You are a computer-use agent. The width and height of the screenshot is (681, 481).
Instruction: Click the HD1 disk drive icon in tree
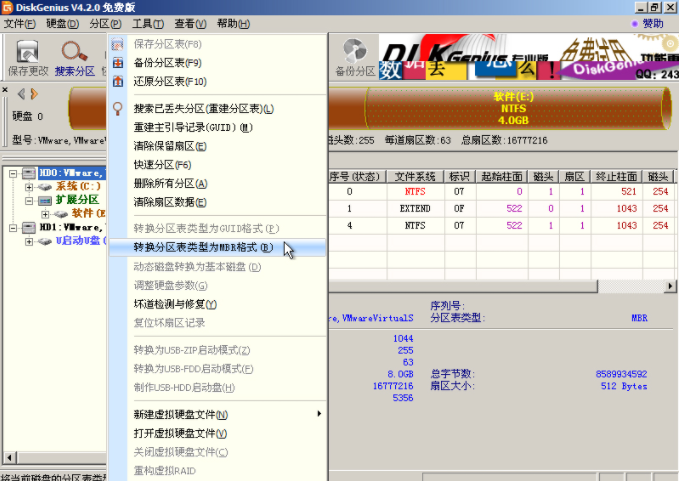click(x=29, y=227)
